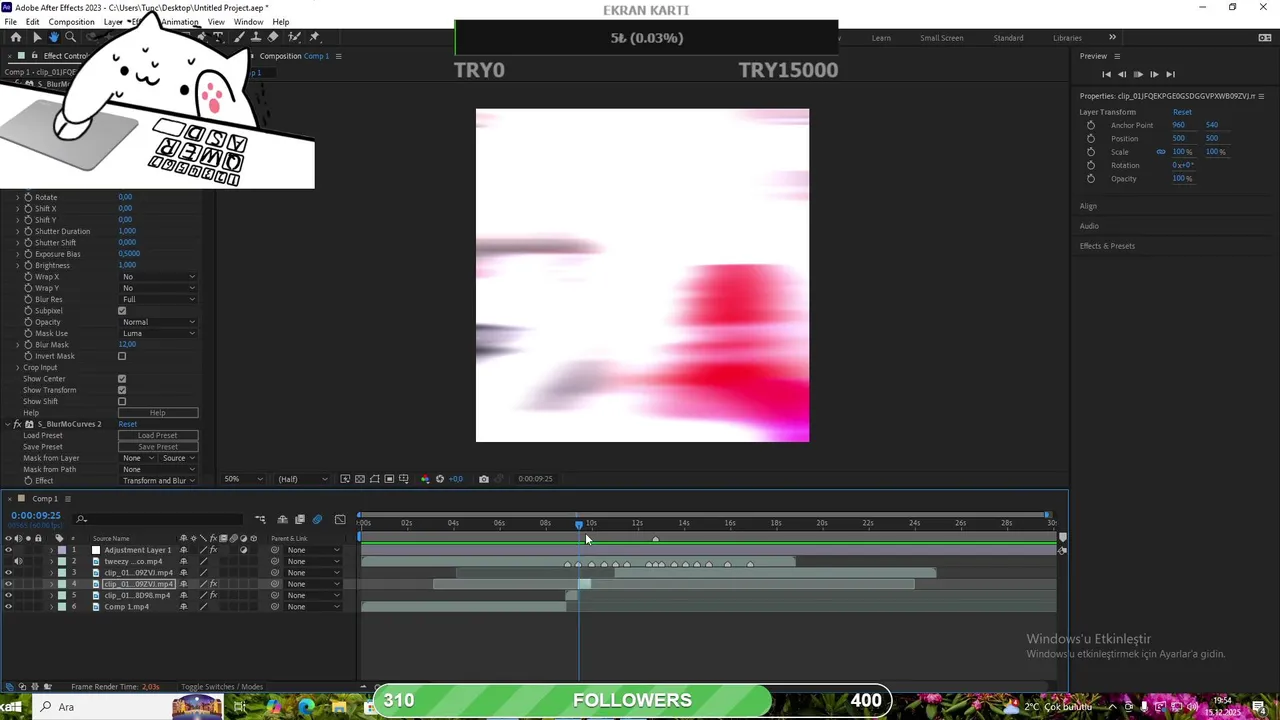
Task: Hide Comp 1.mp4 layer eye icon
Action: [x=9, y=607]
